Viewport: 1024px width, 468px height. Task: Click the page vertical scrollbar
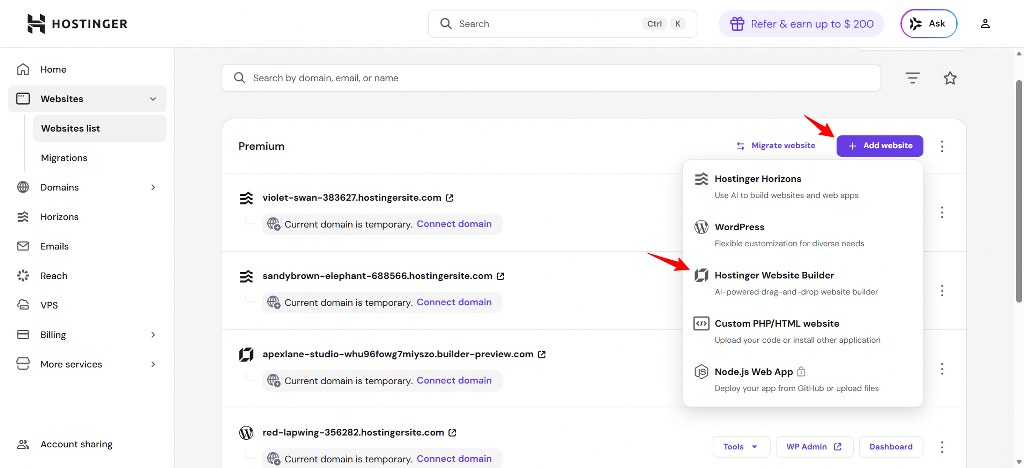click(x=1019, y=191)
